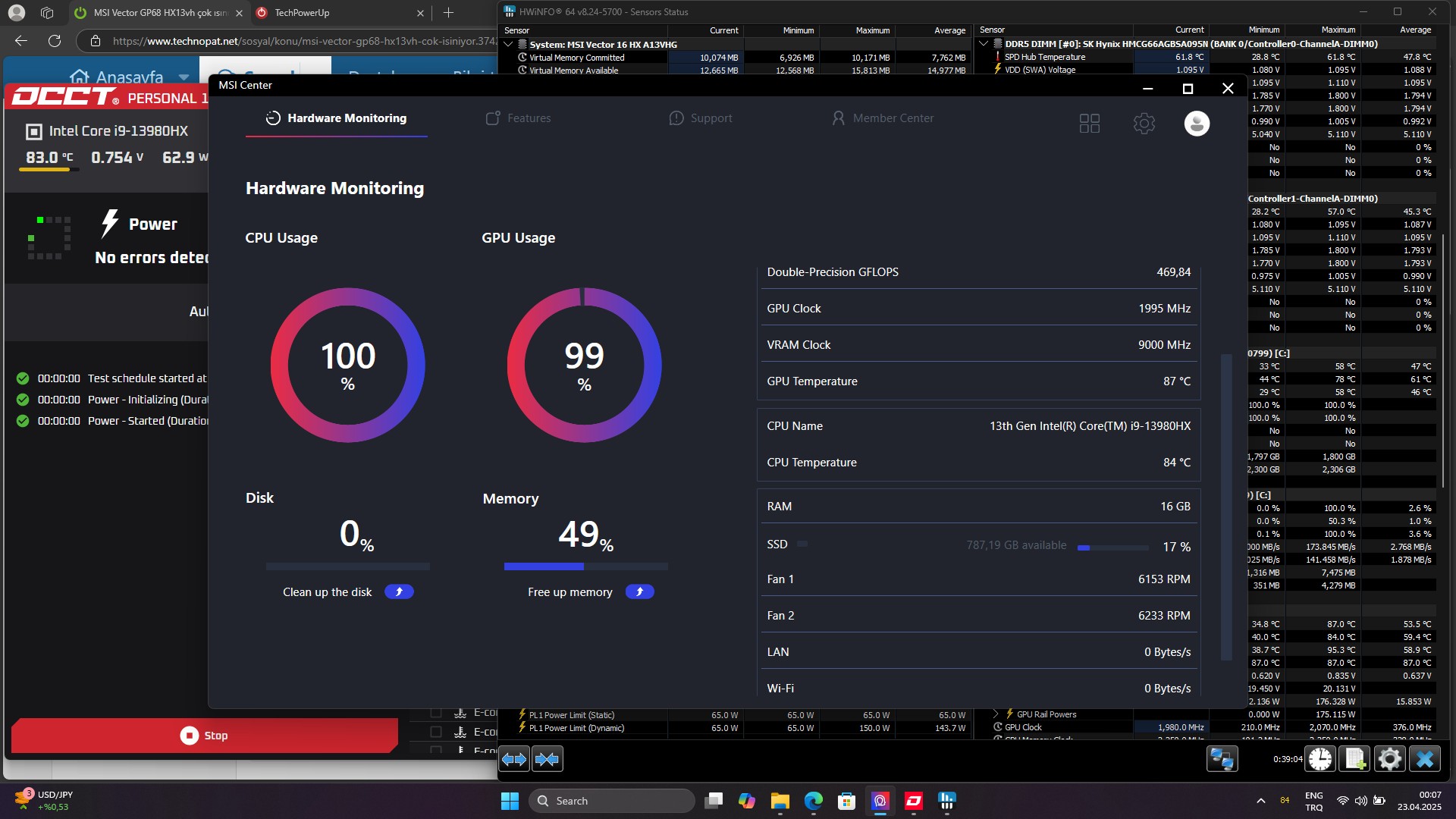The height and width of the screenshot is (819, 1456).
Task: Check the first E-core checkbox in OCCT
Action: coord(436,713)
